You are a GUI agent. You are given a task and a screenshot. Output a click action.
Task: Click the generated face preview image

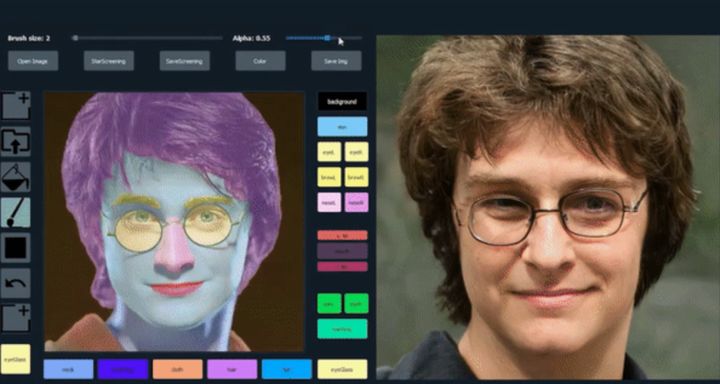click(x=548, y=207)
